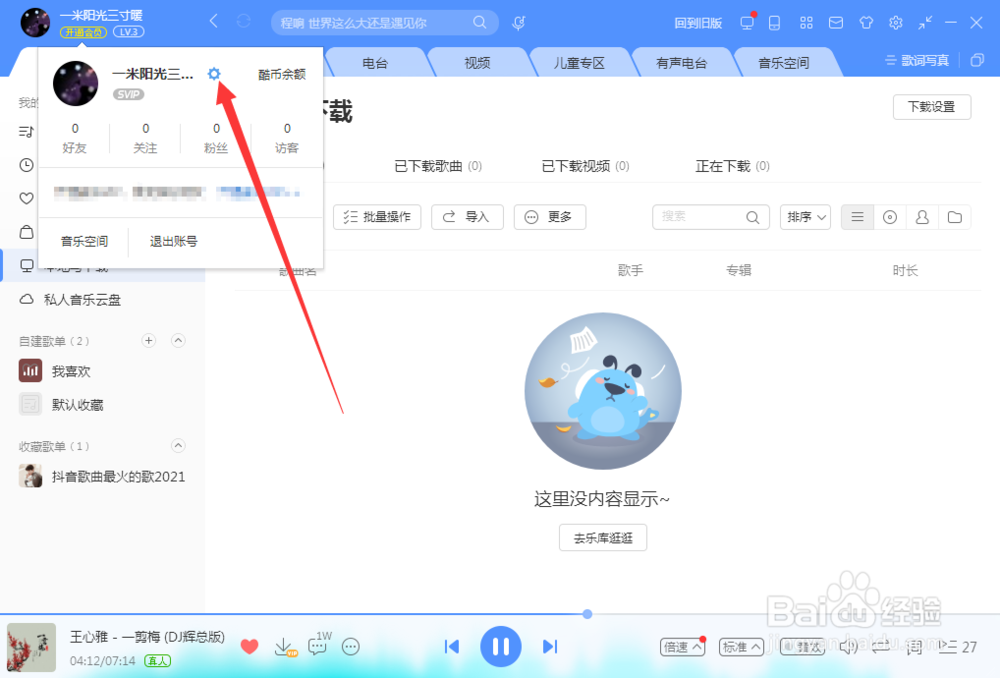Open the 排序 sort dropdown
1000x678 pixels.
(x=805, y=217)
